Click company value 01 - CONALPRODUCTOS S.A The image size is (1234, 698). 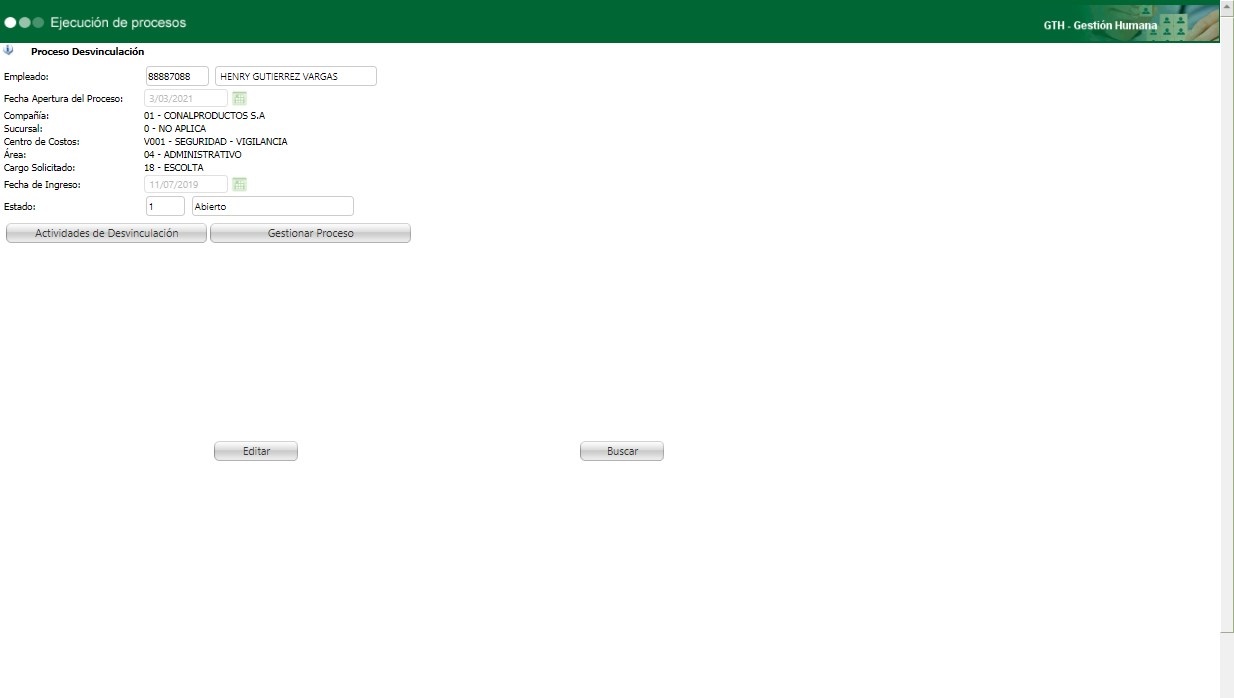[x=204, y=116]
